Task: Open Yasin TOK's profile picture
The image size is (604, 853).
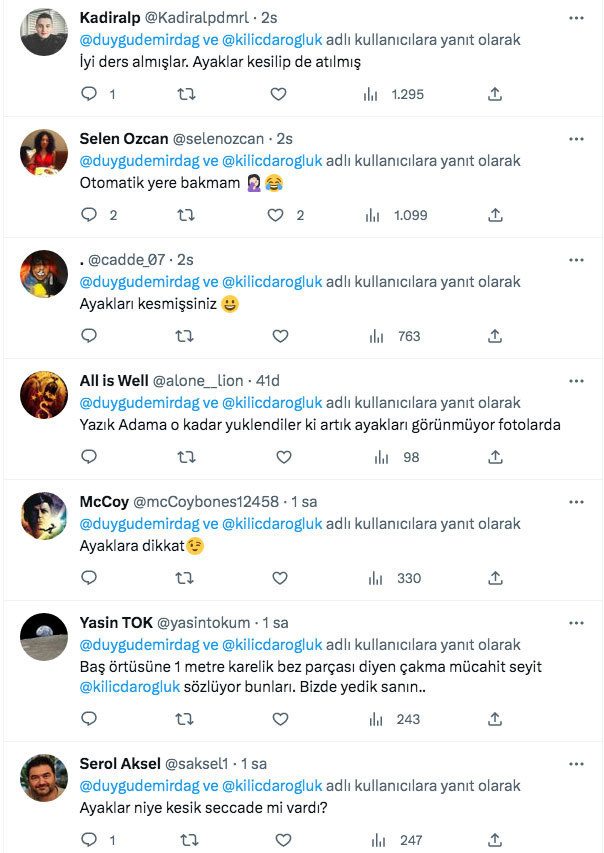Action: pos(43,638)
